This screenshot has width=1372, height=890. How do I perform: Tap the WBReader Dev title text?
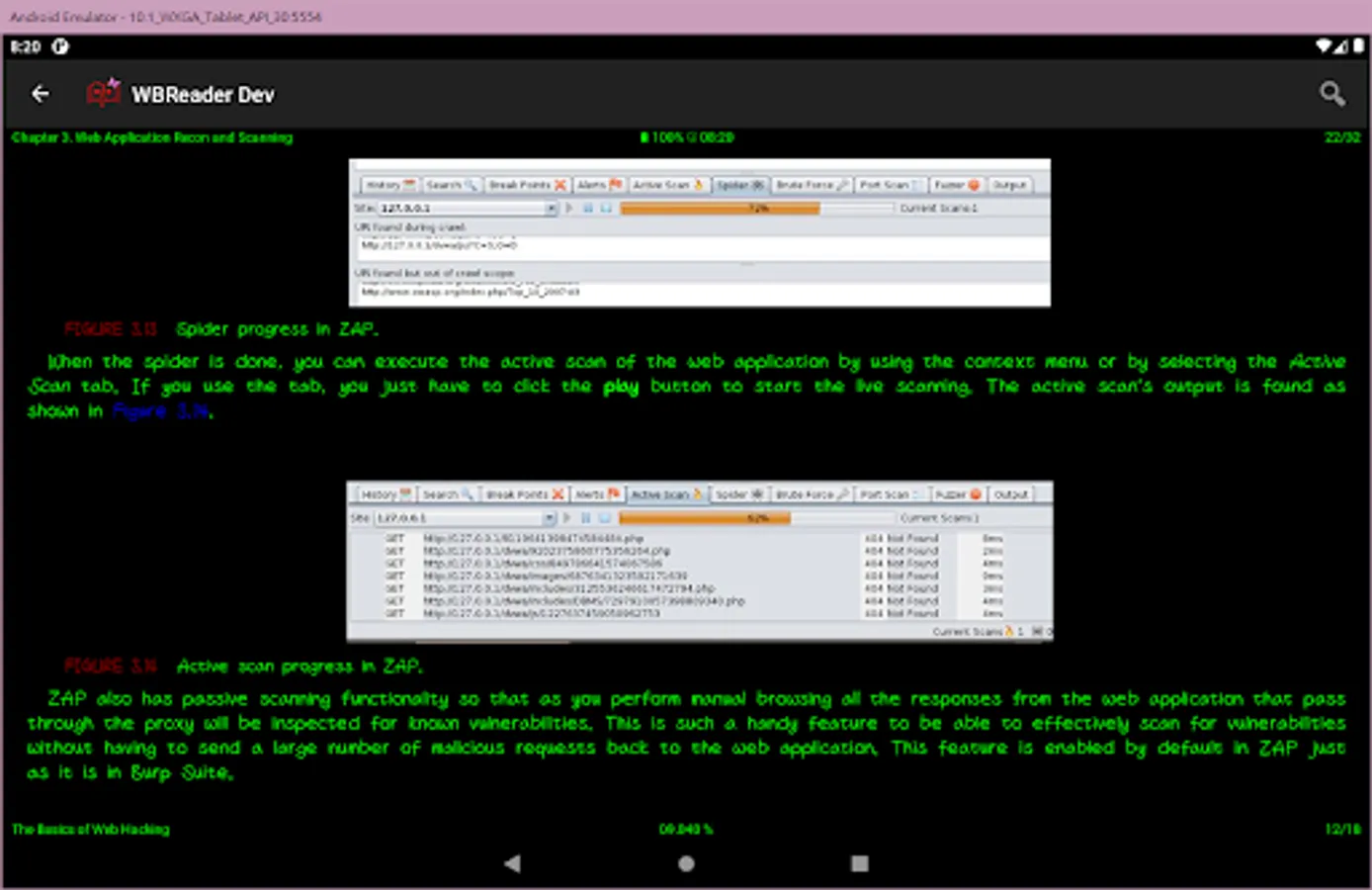click(x=203, y=95)
